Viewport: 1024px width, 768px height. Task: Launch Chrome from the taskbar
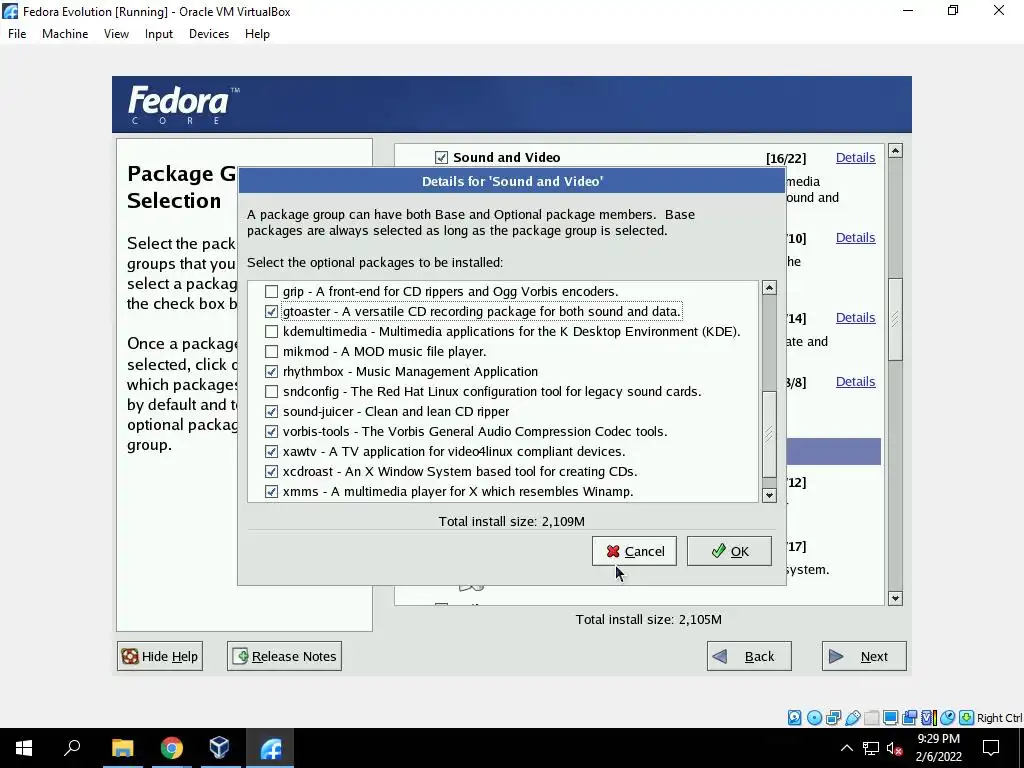[171, 748]
